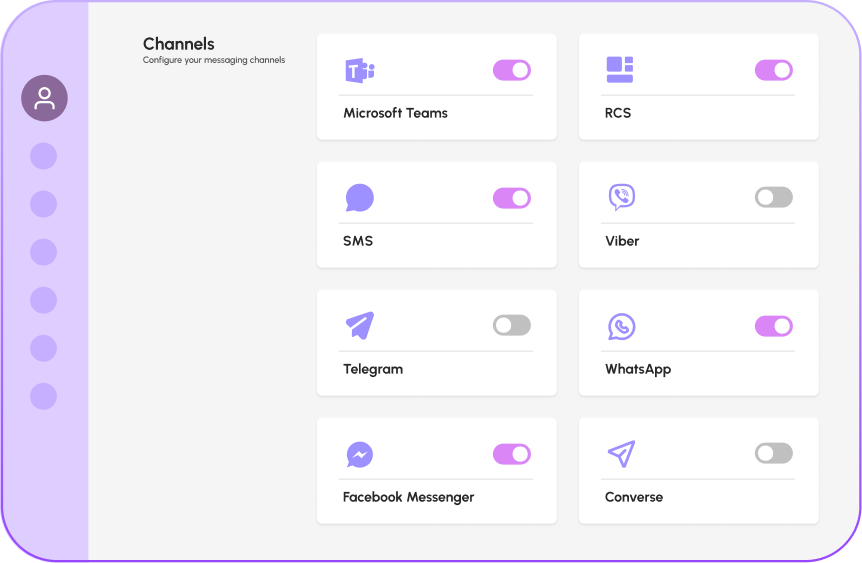Turn on the Telegram toggle
Image resolution: width=862 pixels, height=563 pixels.
512,325
